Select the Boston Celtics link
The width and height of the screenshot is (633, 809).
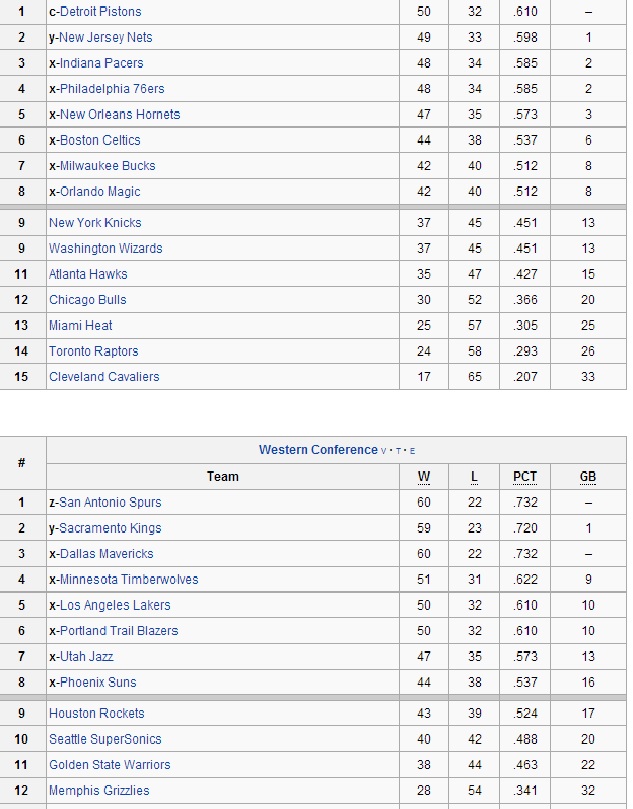pos(100,140)
